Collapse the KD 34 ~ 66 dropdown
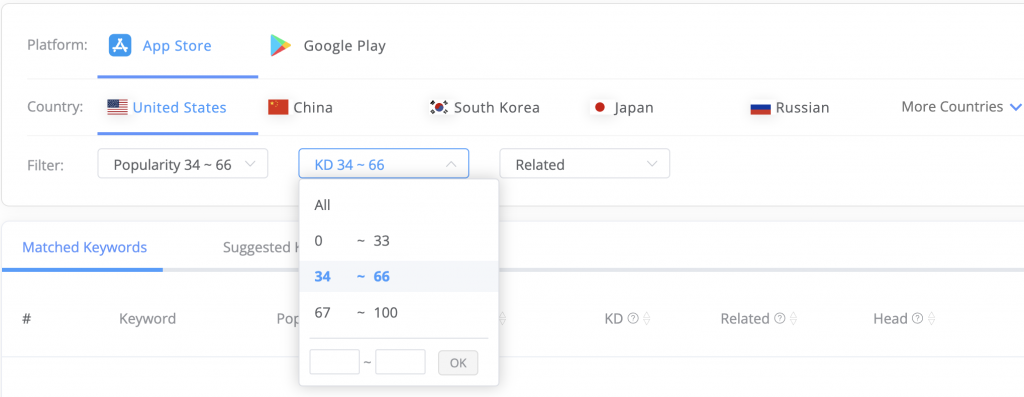 [383, 164]
